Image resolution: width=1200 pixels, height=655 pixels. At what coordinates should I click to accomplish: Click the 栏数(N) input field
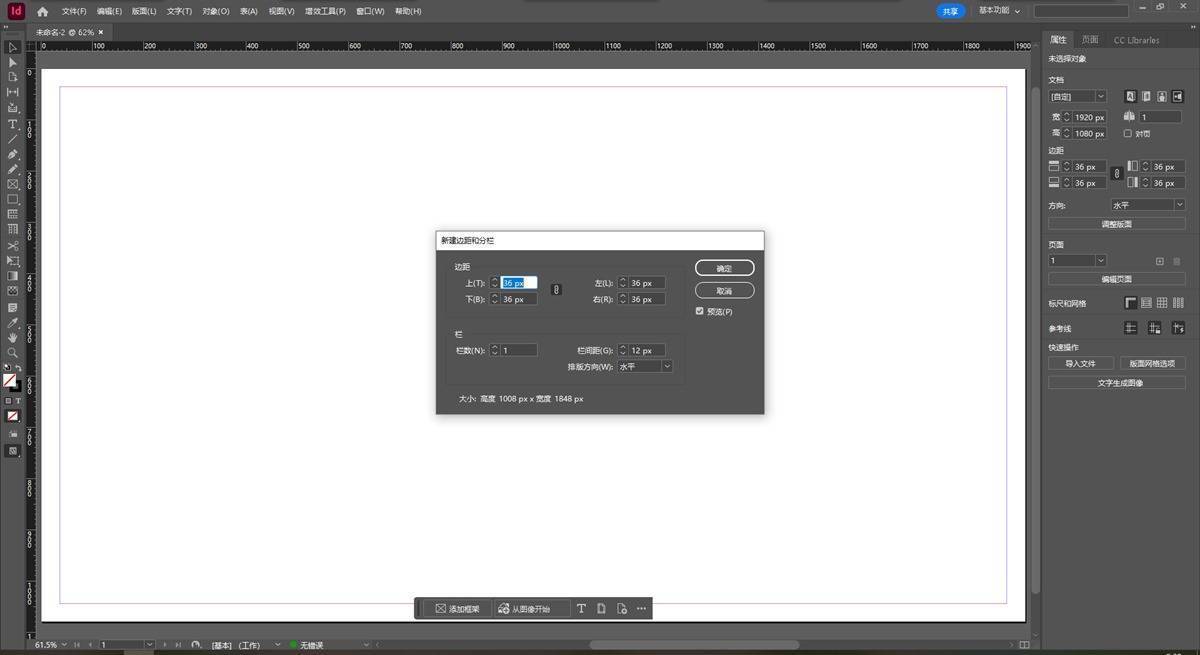pos(518,350)
